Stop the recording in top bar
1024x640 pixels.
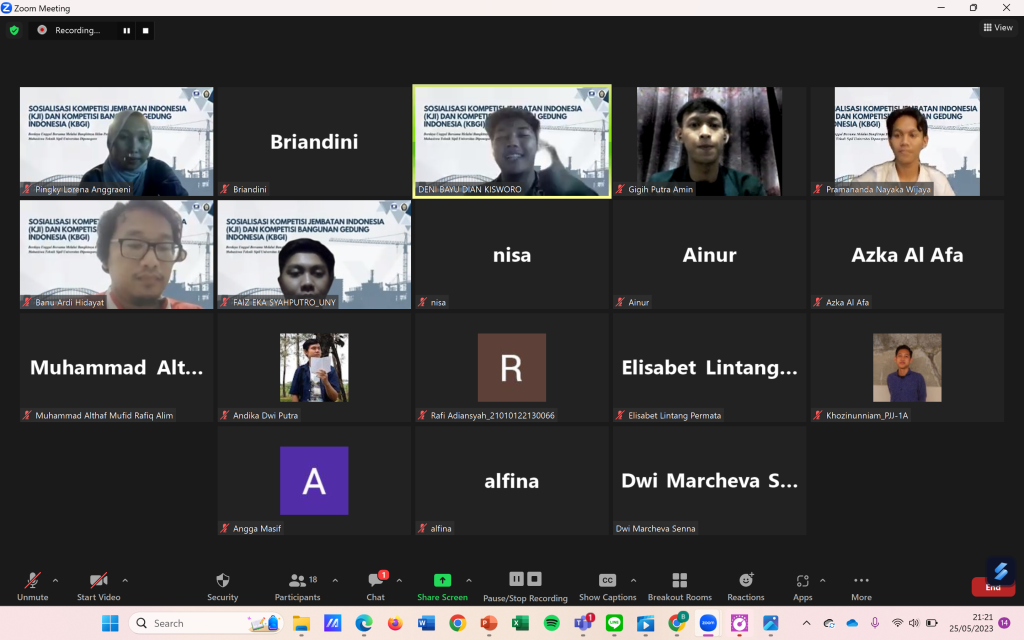coord(145,30)
